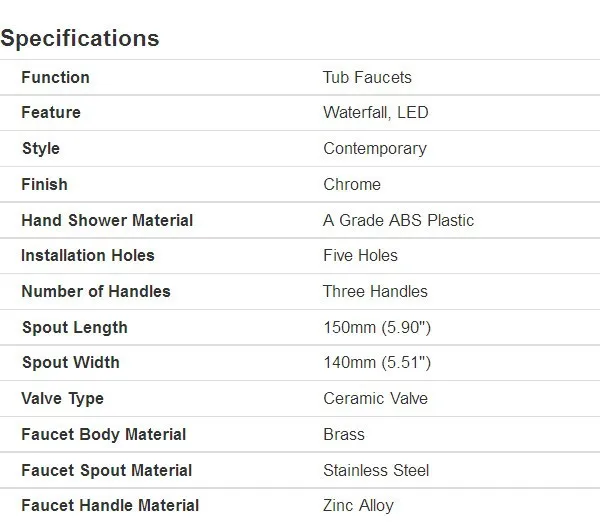Screen dimensions: 600x522
Task: Click the Three Handles value
Action: point(375,291)
